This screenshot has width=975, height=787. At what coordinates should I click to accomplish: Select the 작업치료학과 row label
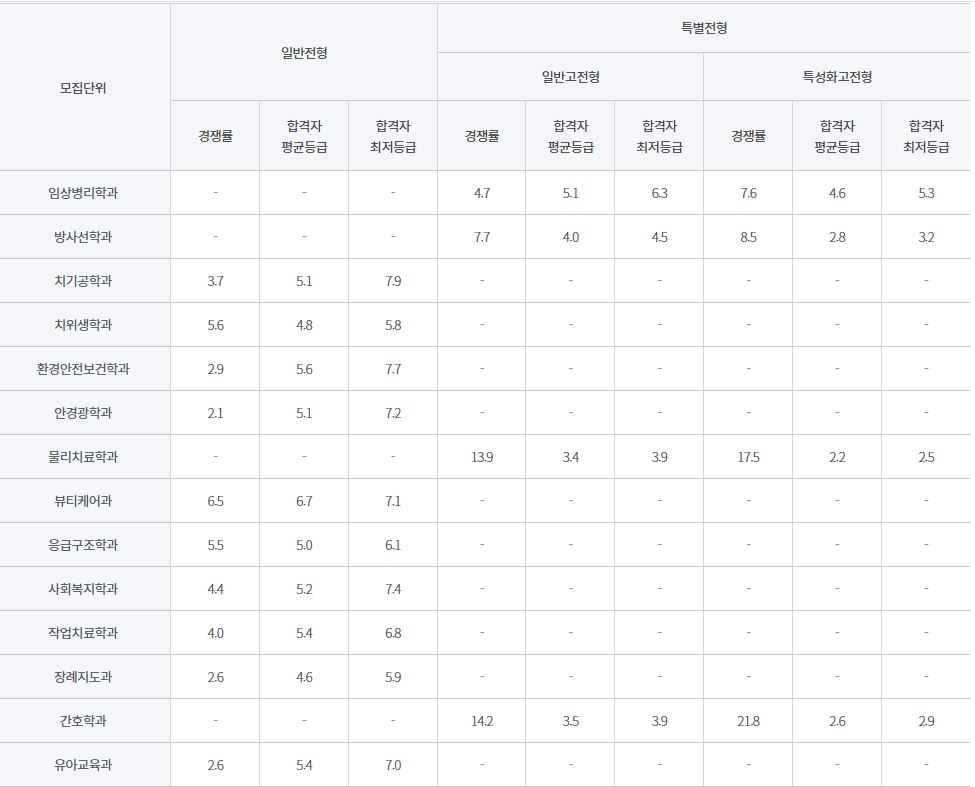coord(83,633)
